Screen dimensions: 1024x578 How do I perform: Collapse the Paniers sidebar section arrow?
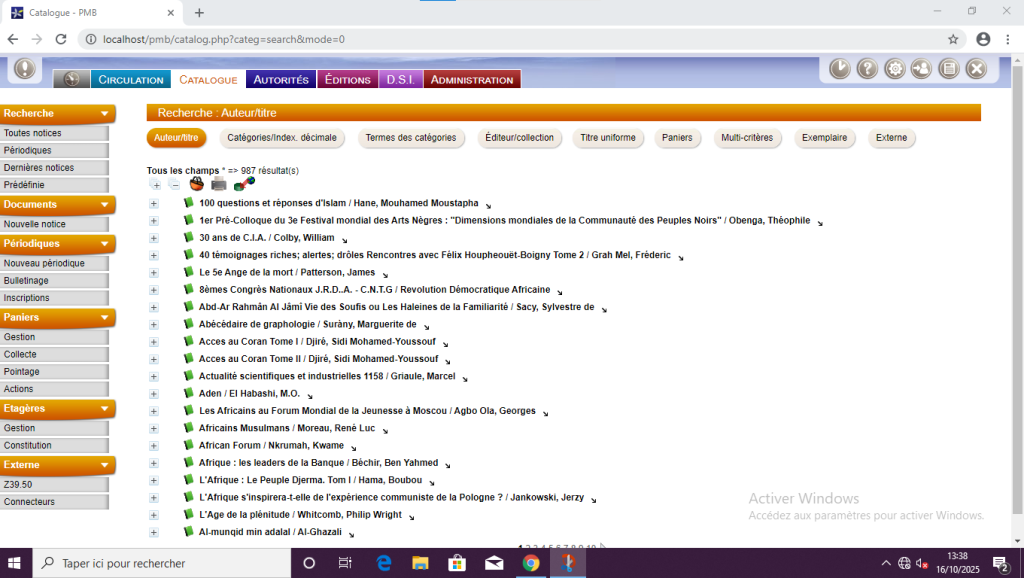(x=104, y=317)
